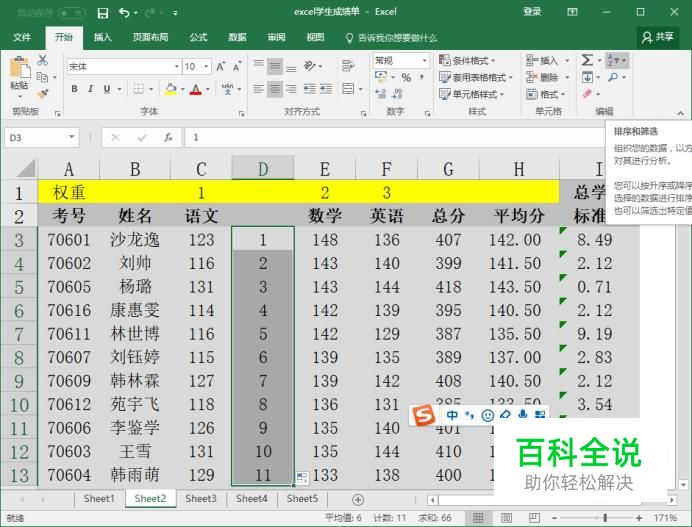The width and height of the screenshot is (692, 527).
Task: Click the Undo arrow icon
Action: (x=124, y=13)
